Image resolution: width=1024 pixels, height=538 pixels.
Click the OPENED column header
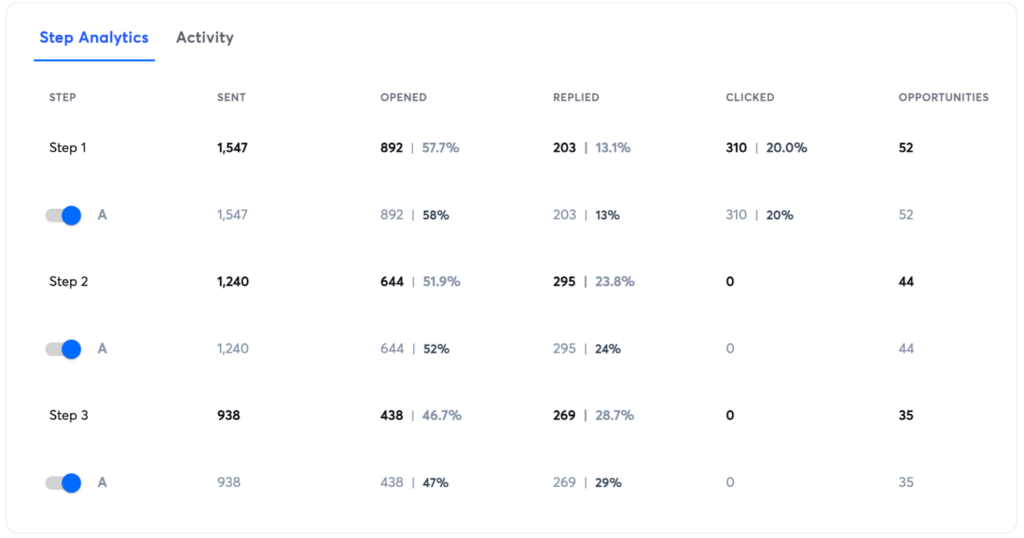(x=403, y=98)
